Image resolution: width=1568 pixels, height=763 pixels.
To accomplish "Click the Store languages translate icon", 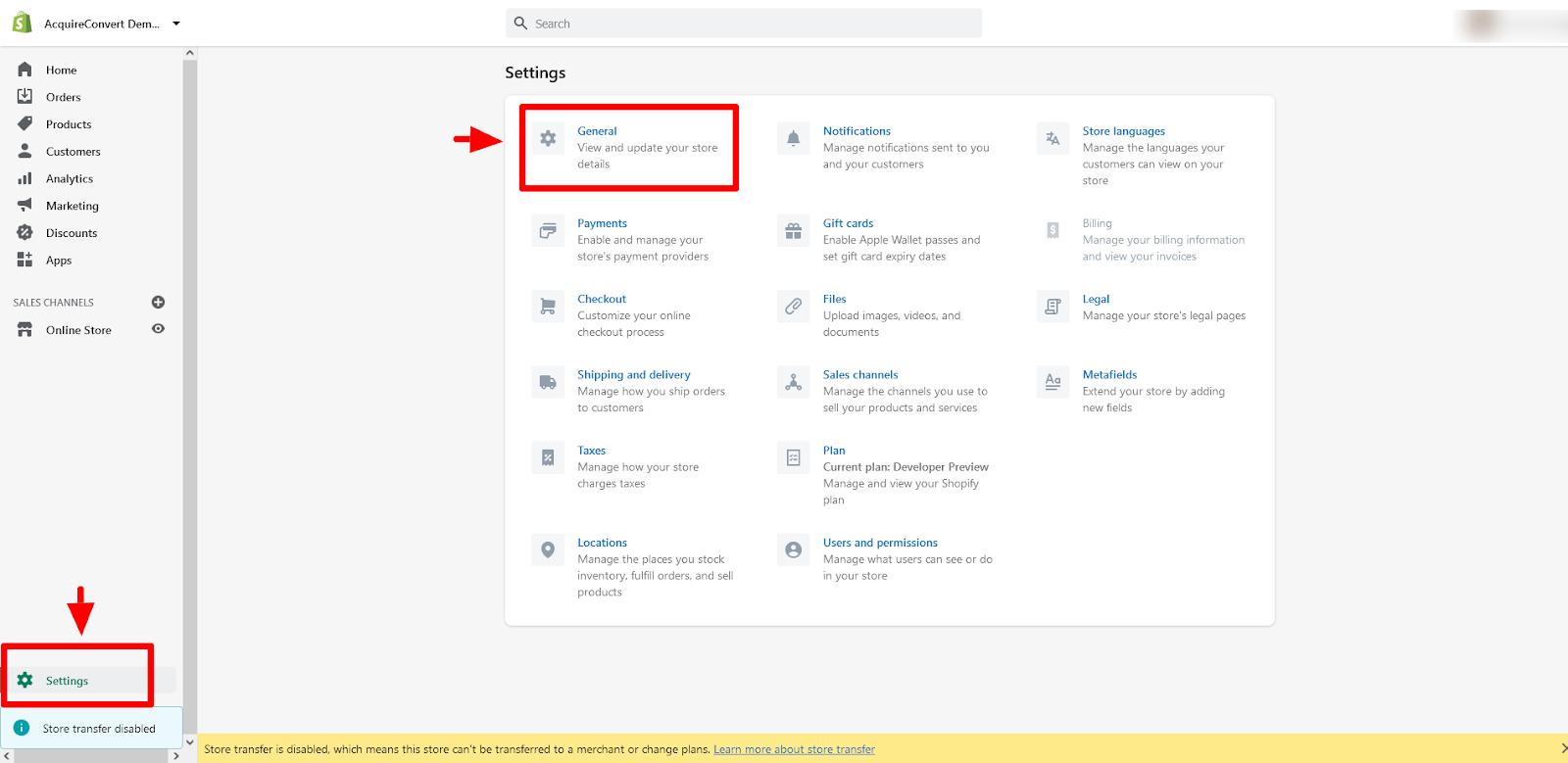I will tap(1053, 139).
